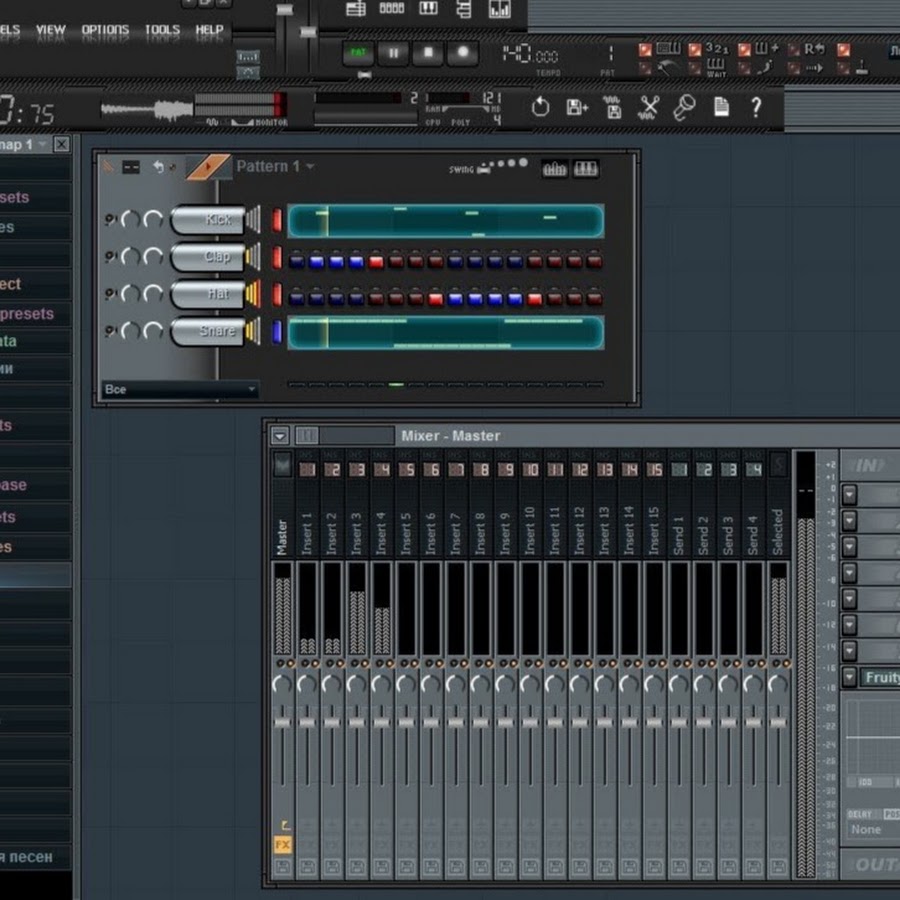900x900 pixels.
Task: Open the OPTIONS menu
Action: coord(105,30)
